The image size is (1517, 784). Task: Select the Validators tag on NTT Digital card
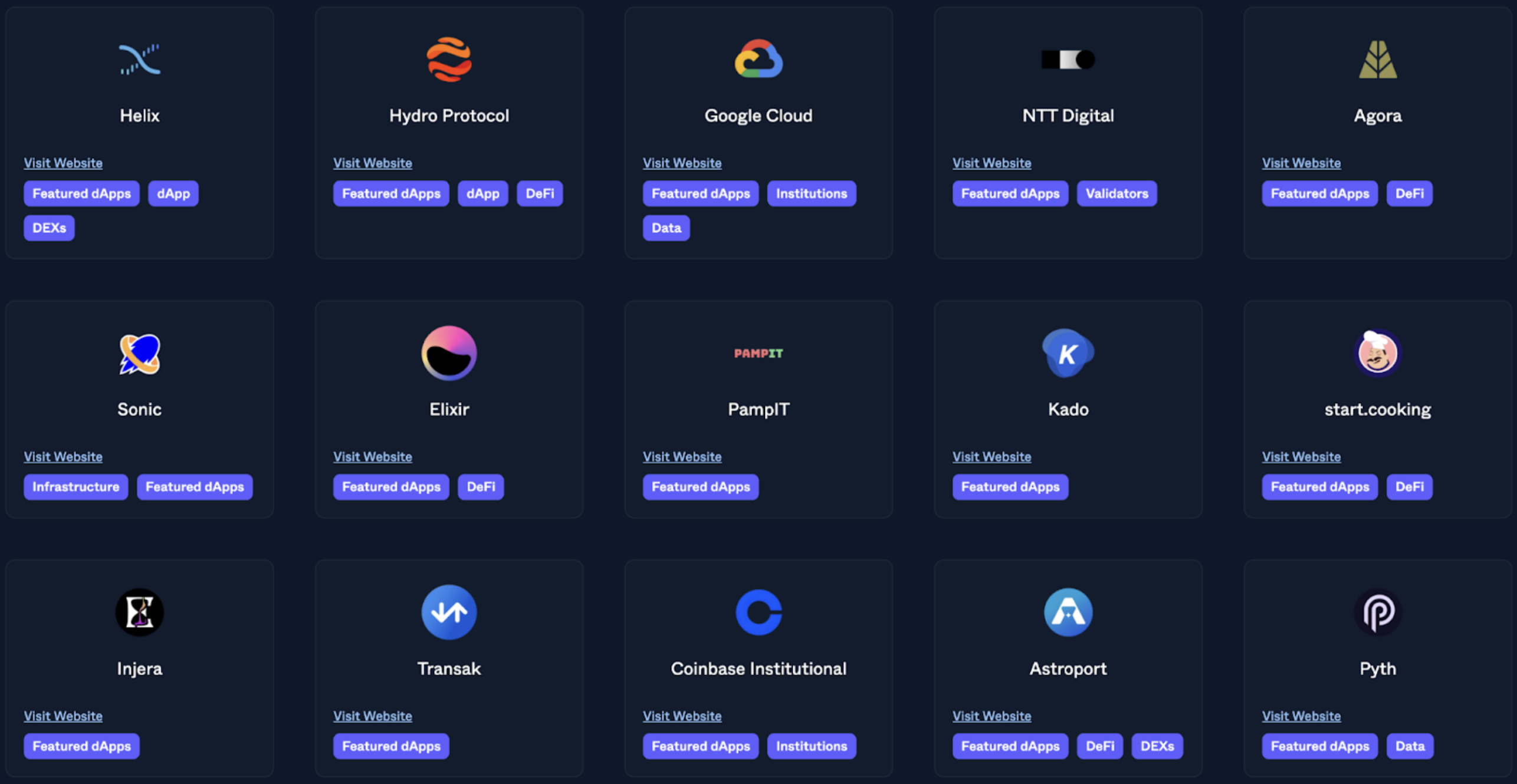(x=1117, y=193)
